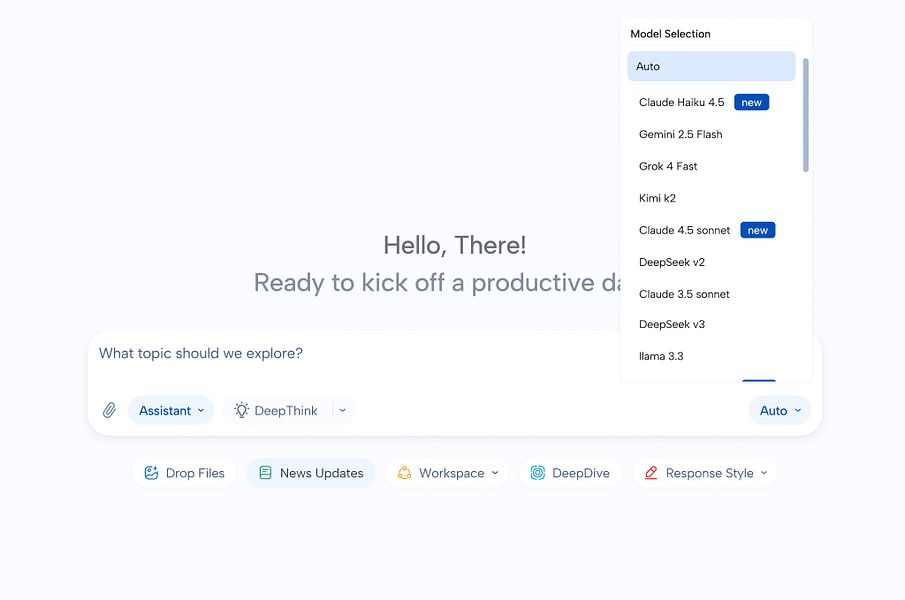Expand the Response Style dropdown chevron

coord(764,473)
